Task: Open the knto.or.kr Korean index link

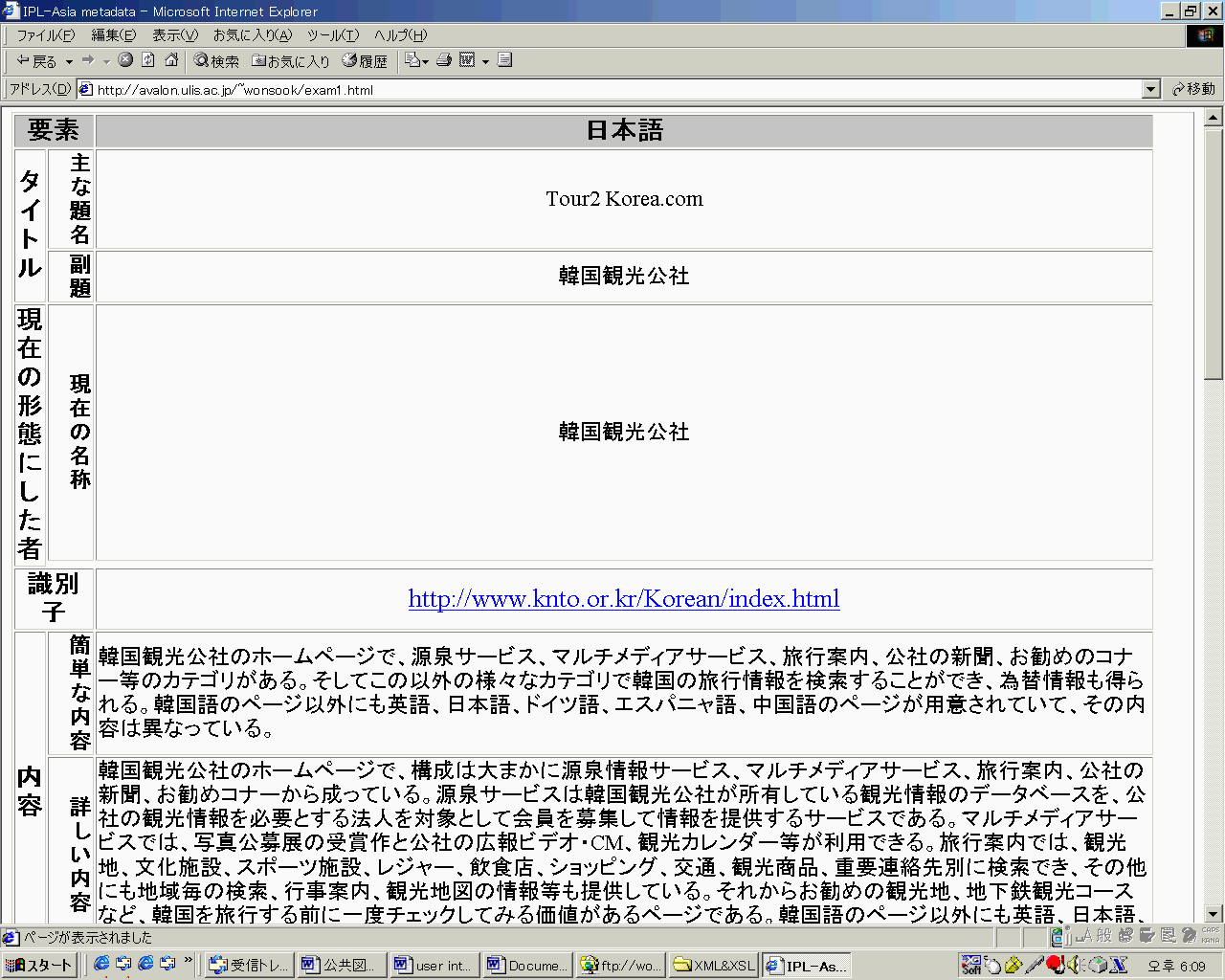Action: [623, 599]
